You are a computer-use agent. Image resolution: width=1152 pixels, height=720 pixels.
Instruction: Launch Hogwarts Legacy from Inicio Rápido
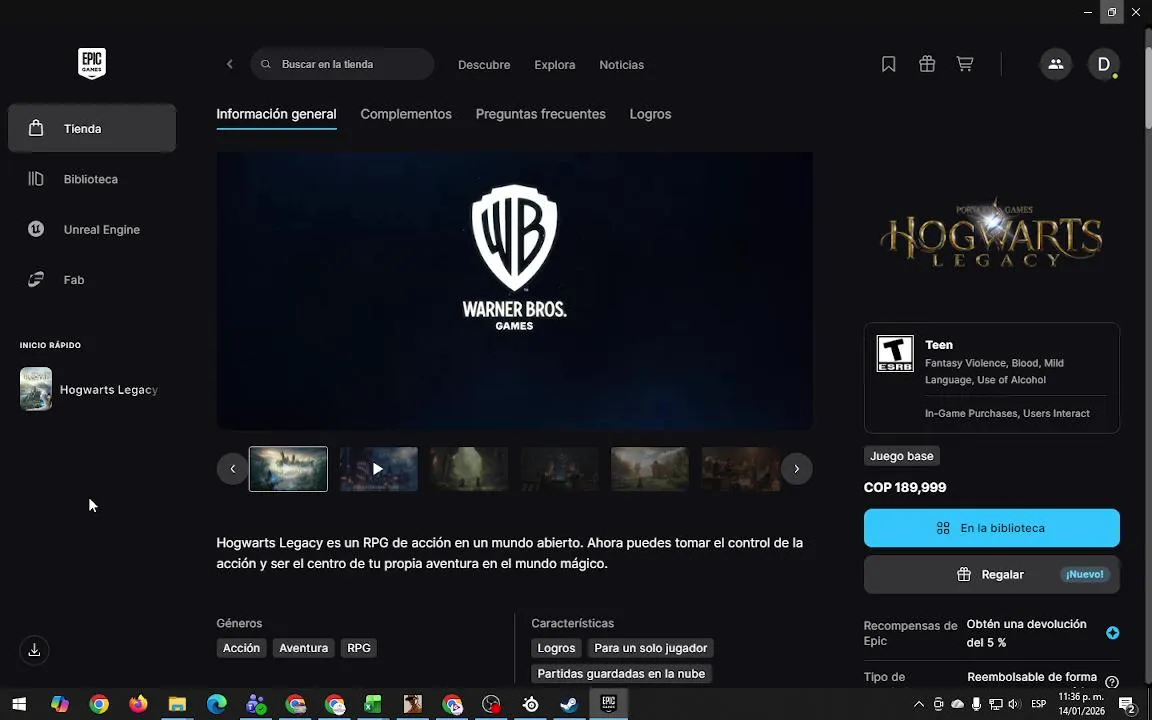(90, 389)
